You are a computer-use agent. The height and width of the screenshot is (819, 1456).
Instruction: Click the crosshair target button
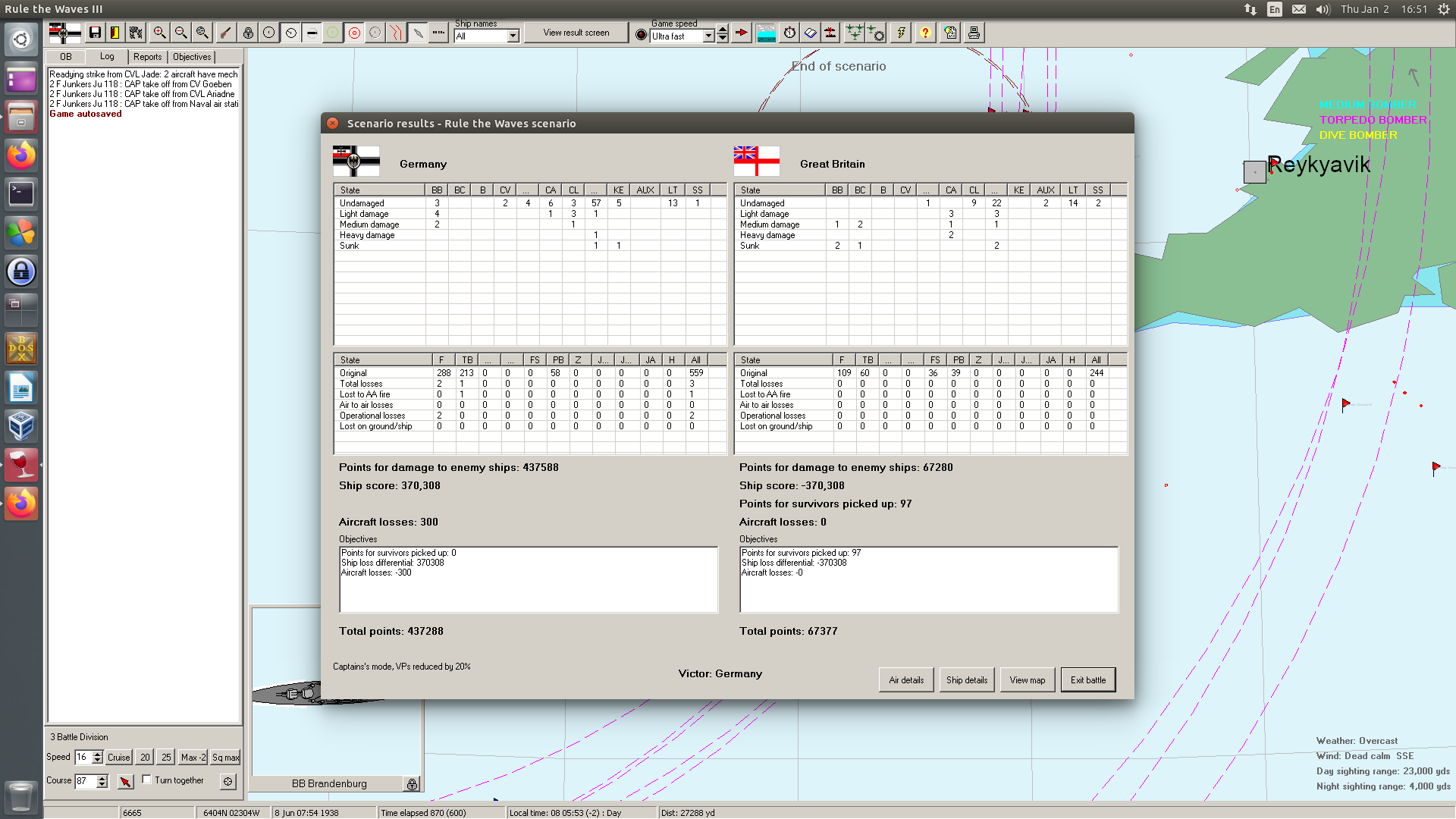coord(227,781)
